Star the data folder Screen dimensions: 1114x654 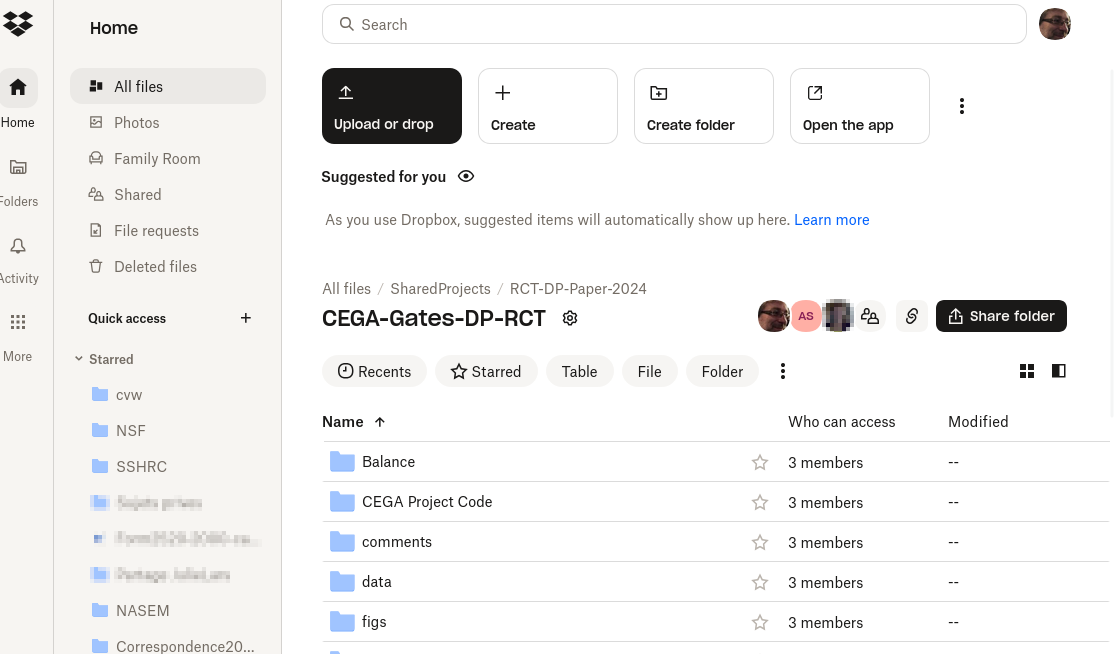pos(759,582)
